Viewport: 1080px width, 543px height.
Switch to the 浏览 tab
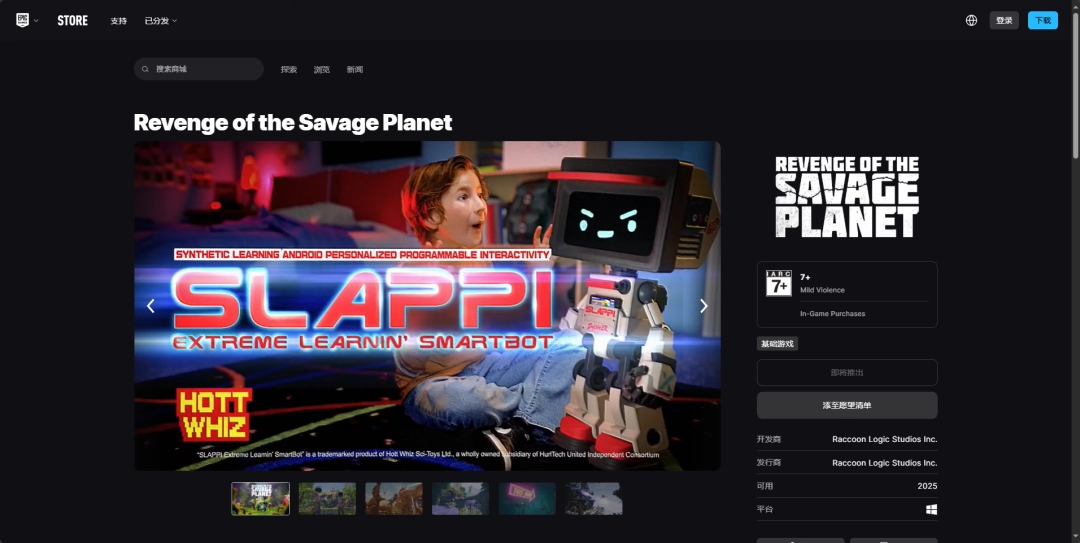click(x=321, y=69)
